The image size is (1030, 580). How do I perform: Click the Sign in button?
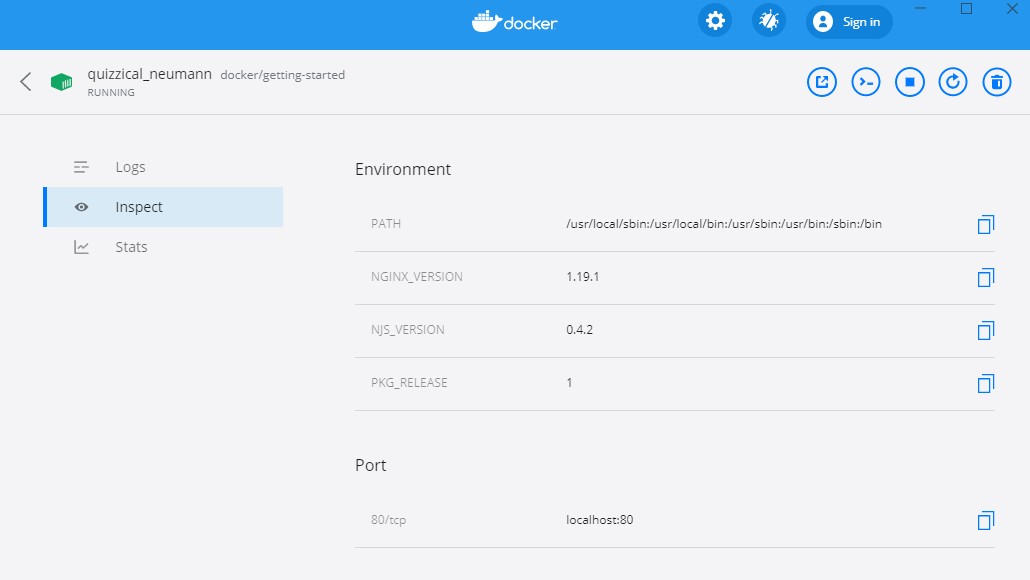click(848, 22)
